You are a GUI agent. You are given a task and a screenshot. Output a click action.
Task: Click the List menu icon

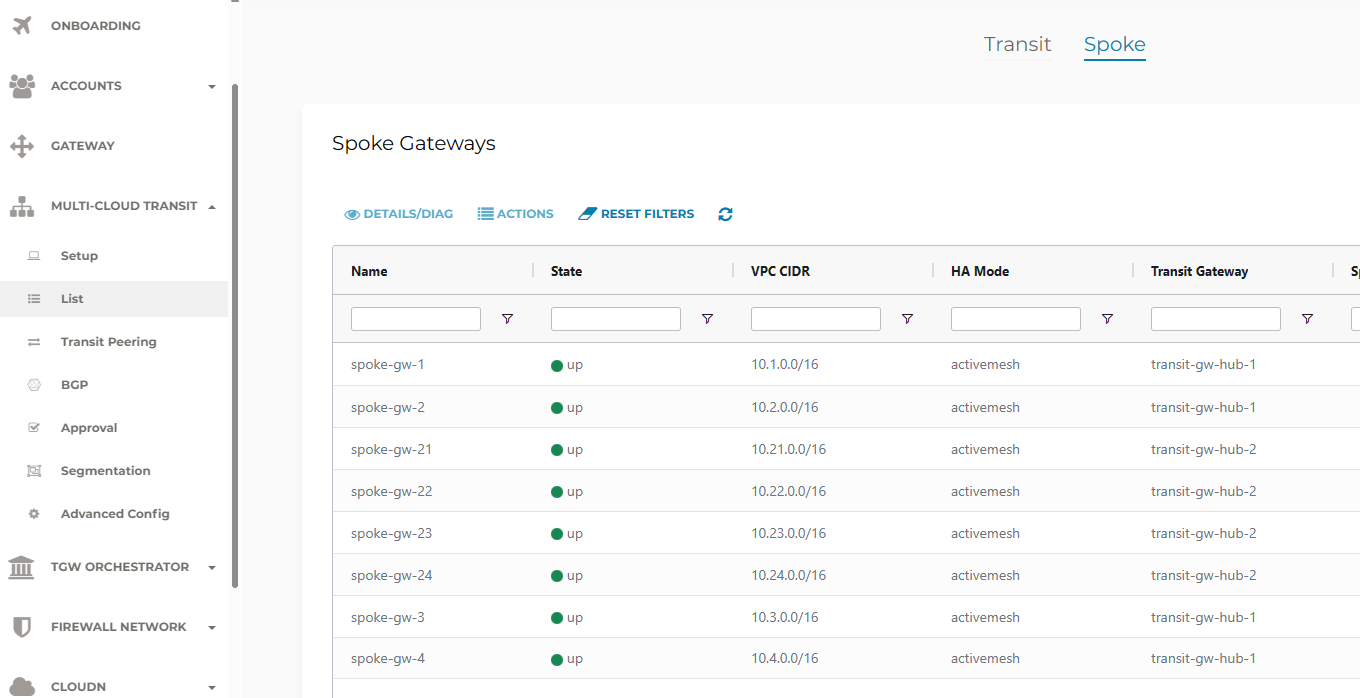tap(34, 299)
